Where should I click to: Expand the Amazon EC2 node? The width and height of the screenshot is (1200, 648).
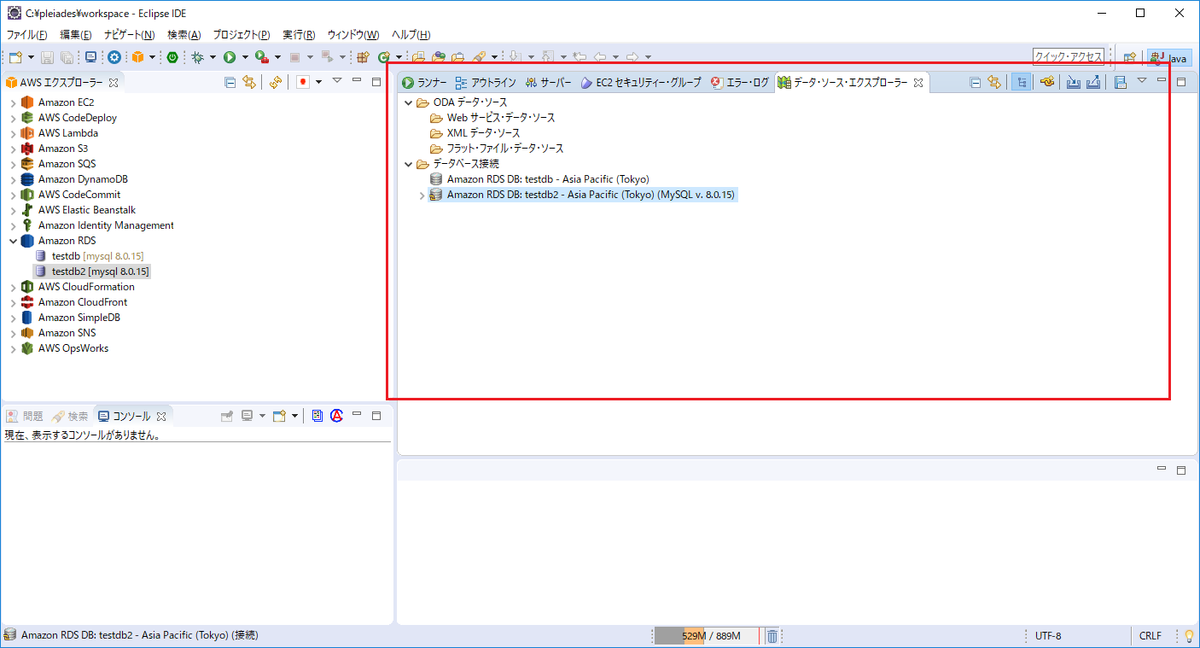tap(12, 103)
